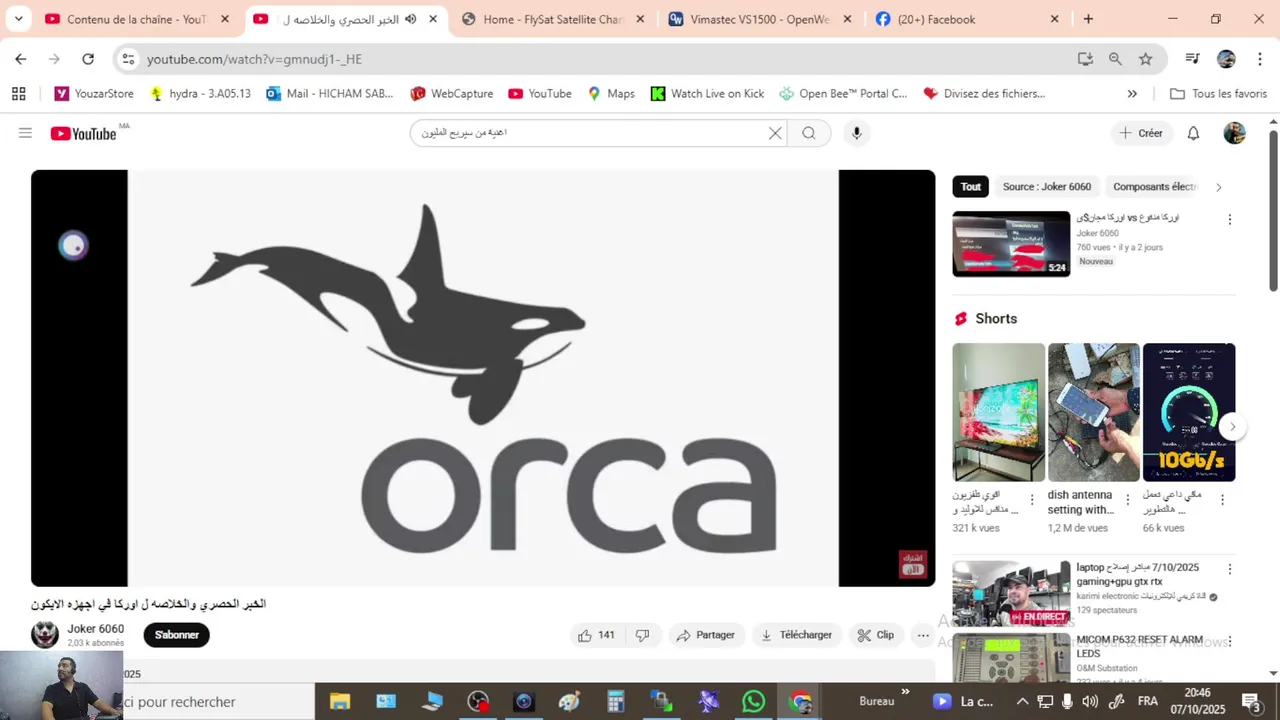
Task: Like the video with 141 likes
Action: [596, 635]
